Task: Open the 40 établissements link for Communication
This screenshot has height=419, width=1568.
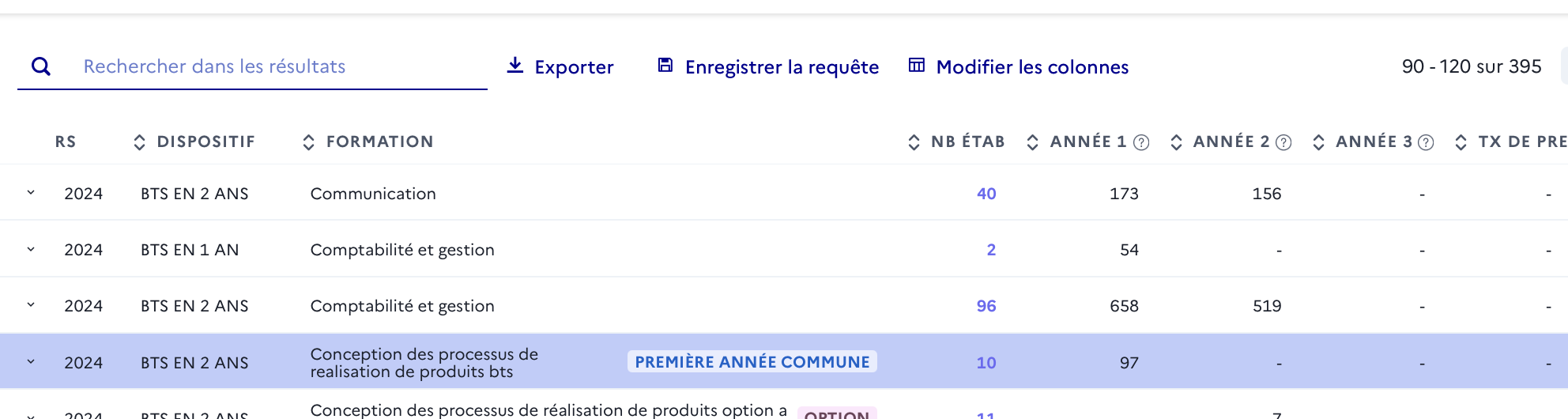Action: [986, 194]
